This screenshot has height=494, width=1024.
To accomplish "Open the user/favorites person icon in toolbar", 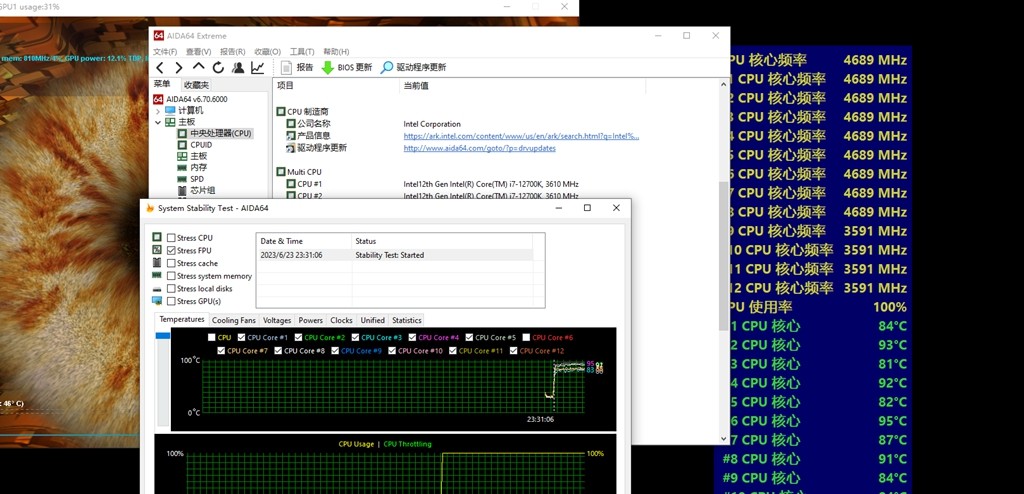I will (x=237, y=67).
